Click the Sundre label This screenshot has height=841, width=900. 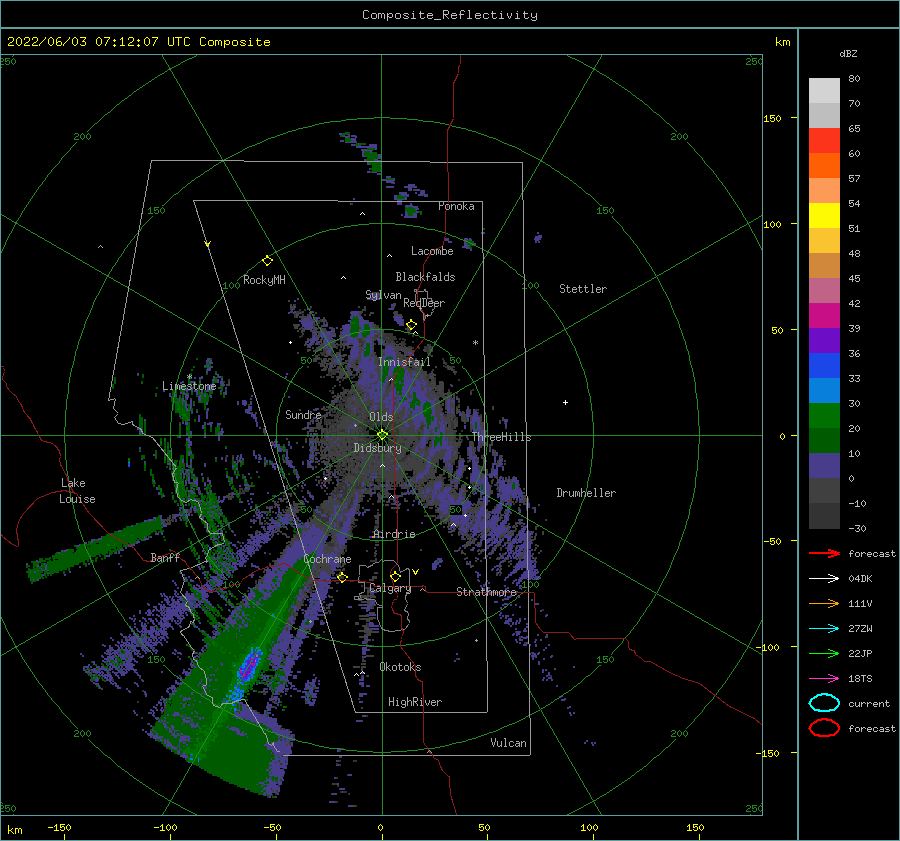[303, 414]
